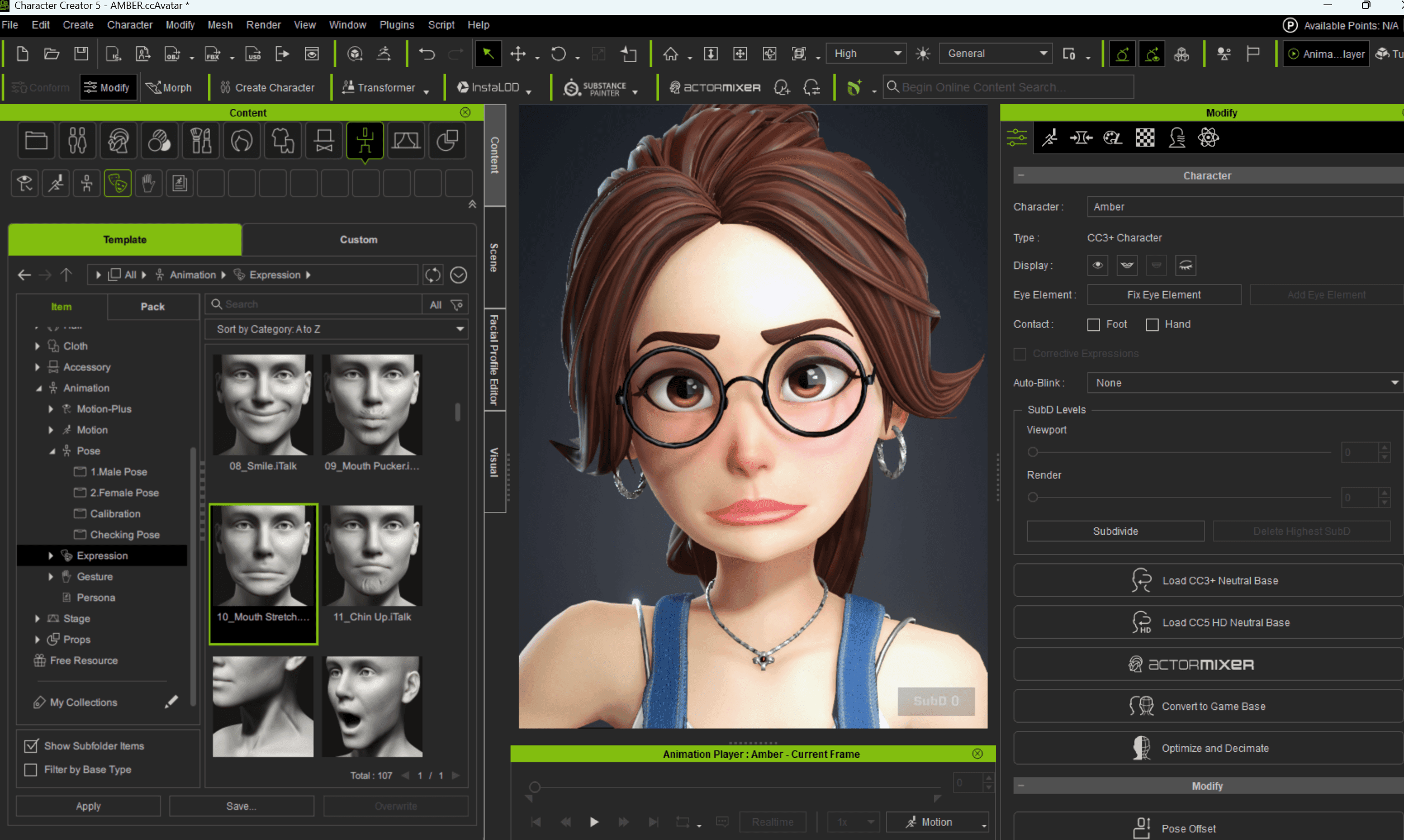The height and width of the screenshot is (840, 1404).
Task: Switch to the Custom tab
Action: point(358,239)
